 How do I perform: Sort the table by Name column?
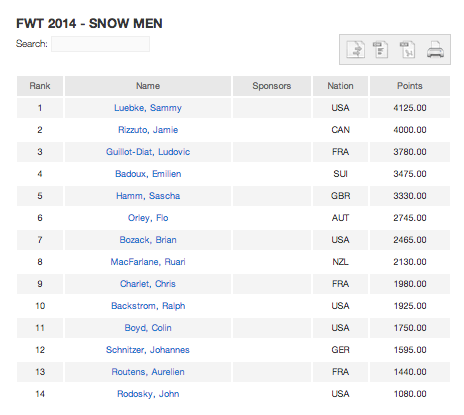coord(148,86)
